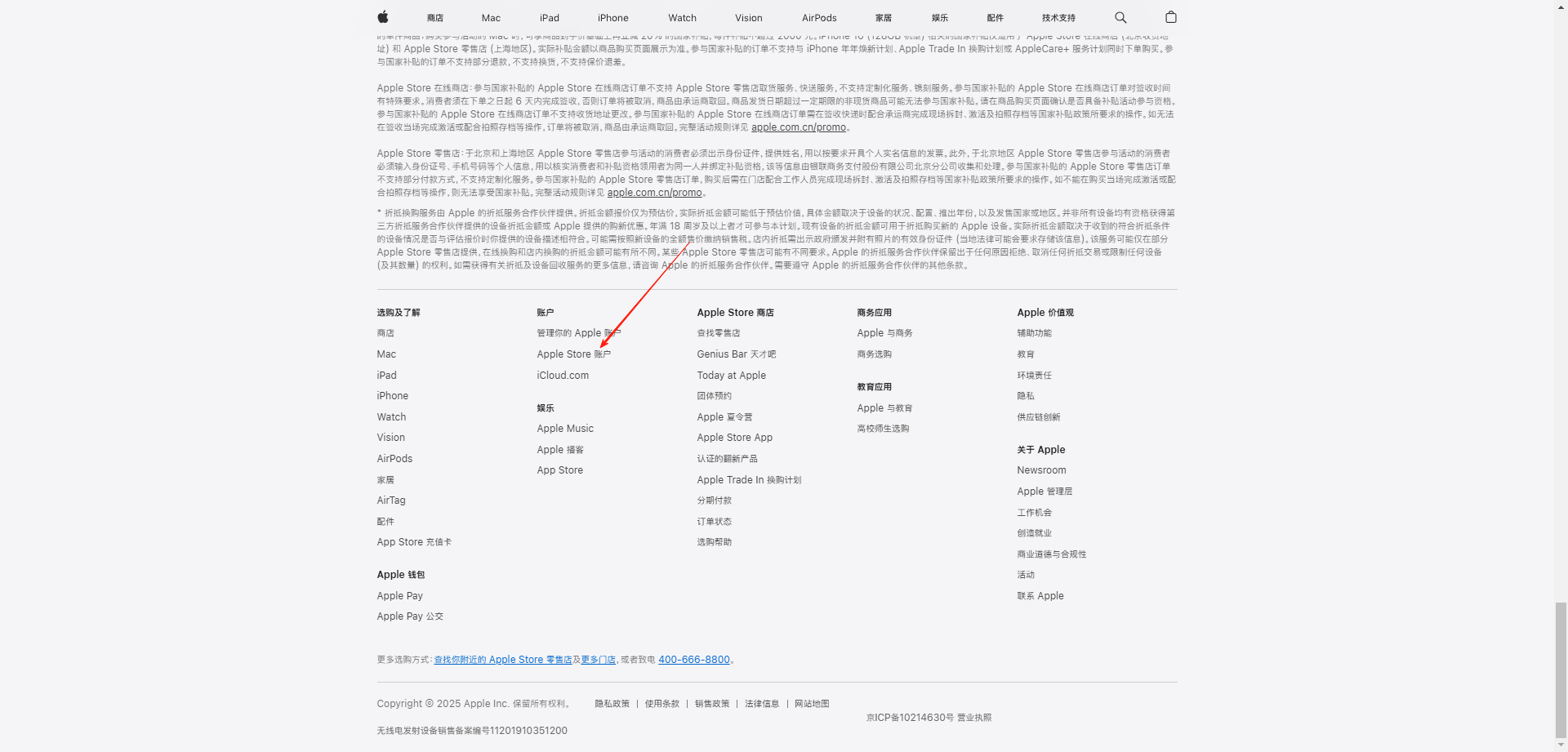The width and height of the screenshot is (1568, 752).
Task: Open the shopping bag icon
Action: [1170, 17]
